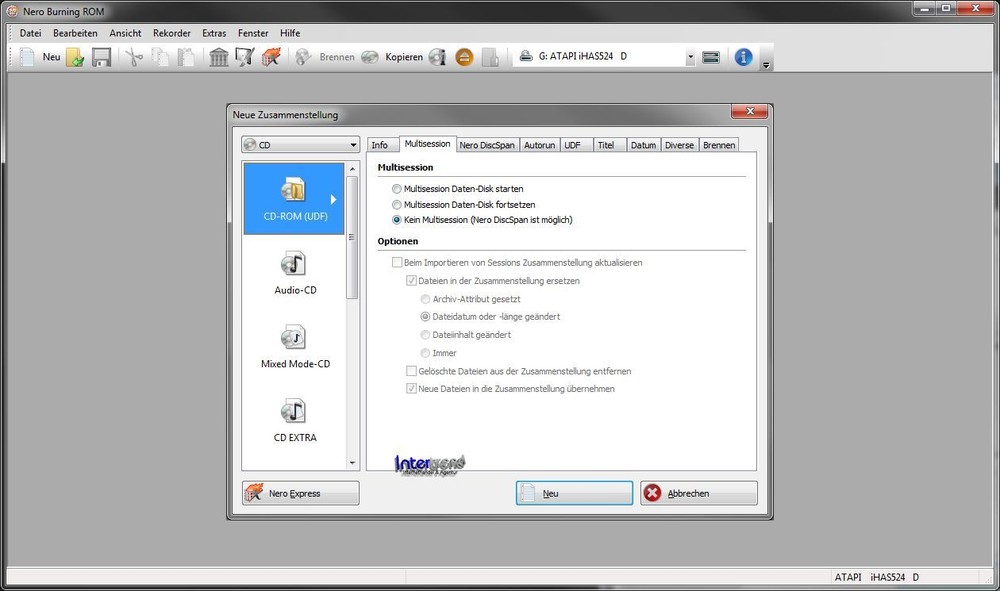Launch Nero Express via its button

(x=299, y=492)
